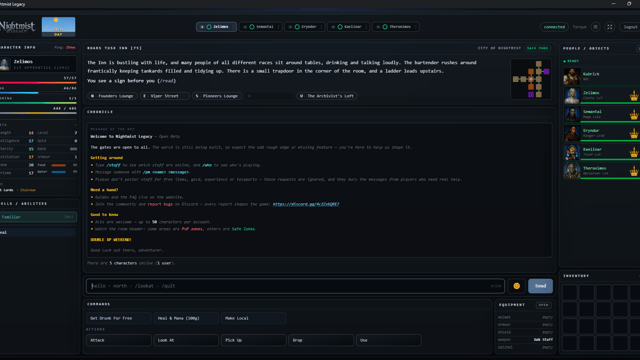This screenshot has width=640, height=360.
Task: Go east to Viper Street
Action: pyautogui.click(x=164, y=96)
